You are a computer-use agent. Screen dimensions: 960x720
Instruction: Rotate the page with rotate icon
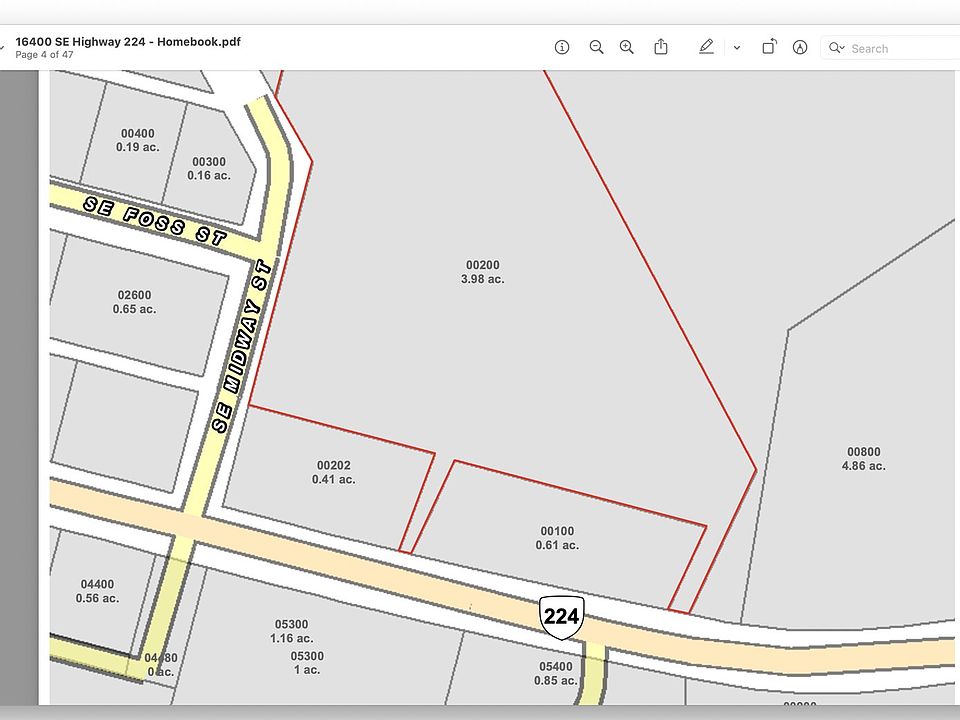coord(769,47)
